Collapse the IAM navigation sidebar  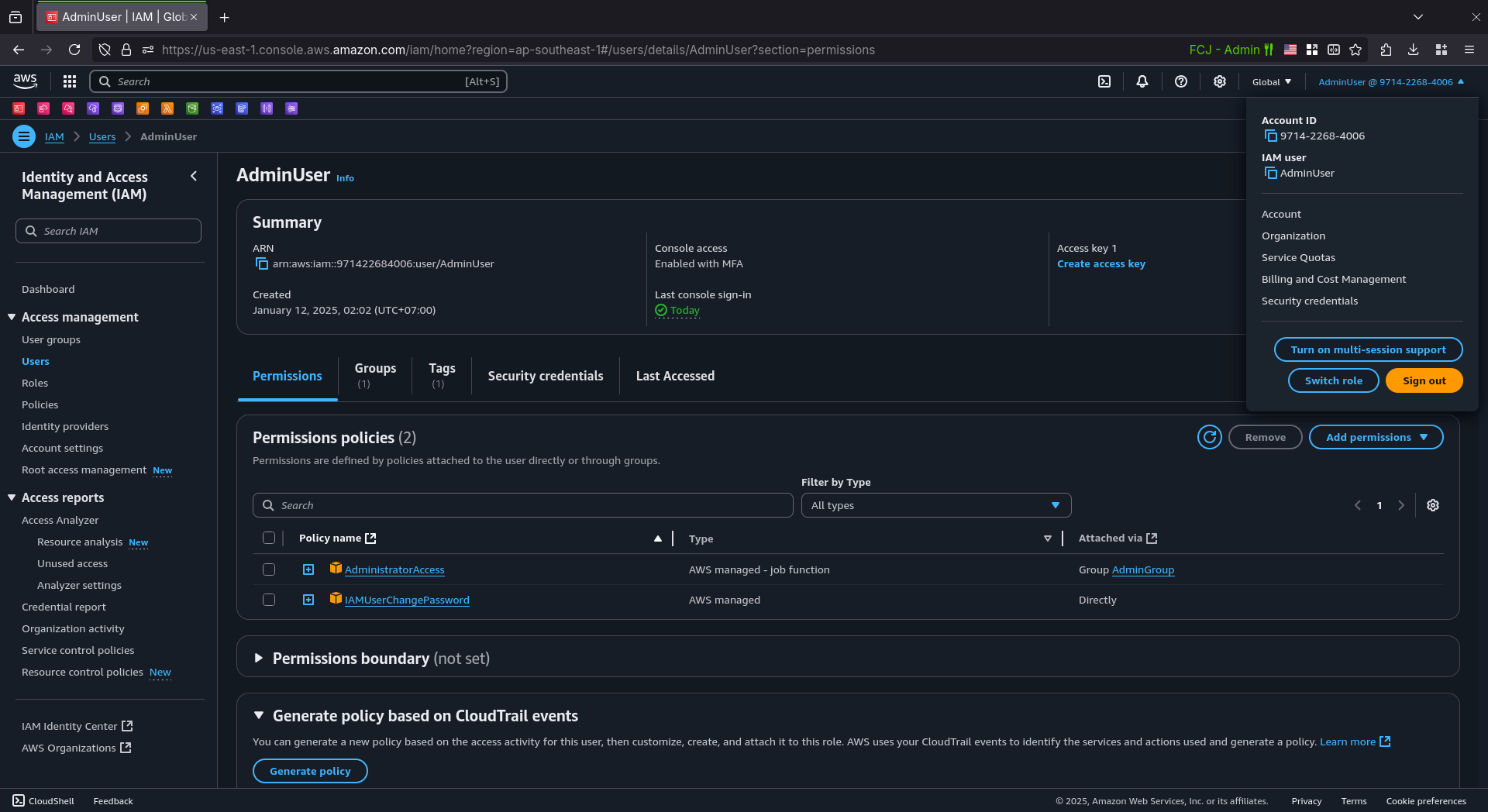194,177
